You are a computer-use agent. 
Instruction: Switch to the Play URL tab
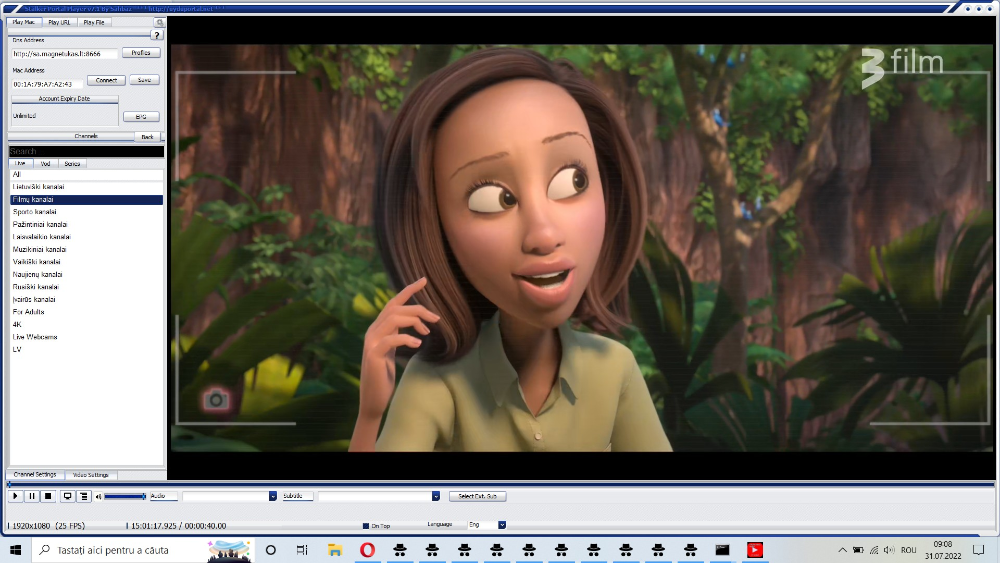pos(59,22)
